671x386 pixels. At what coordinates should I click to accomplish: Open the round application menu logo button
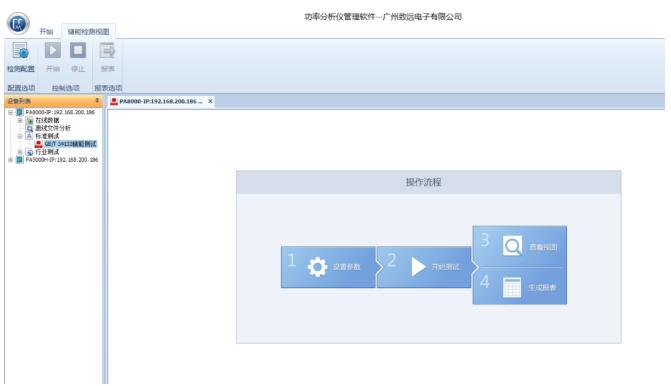coord(18,24)
